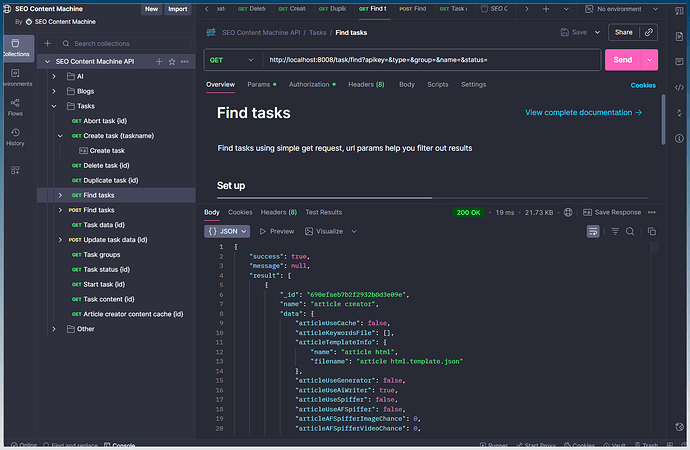Image resolution: width=690 pixels, height=450 pixels.
Task: Open the JSON format dropdown
Action: 227,231
